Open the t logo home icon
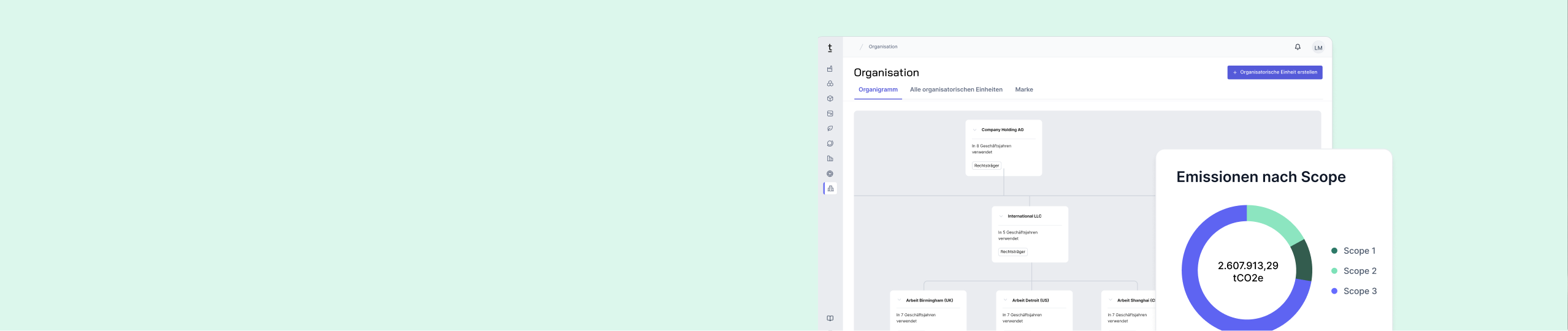The image size is (1568, 331). coord(830,48)
